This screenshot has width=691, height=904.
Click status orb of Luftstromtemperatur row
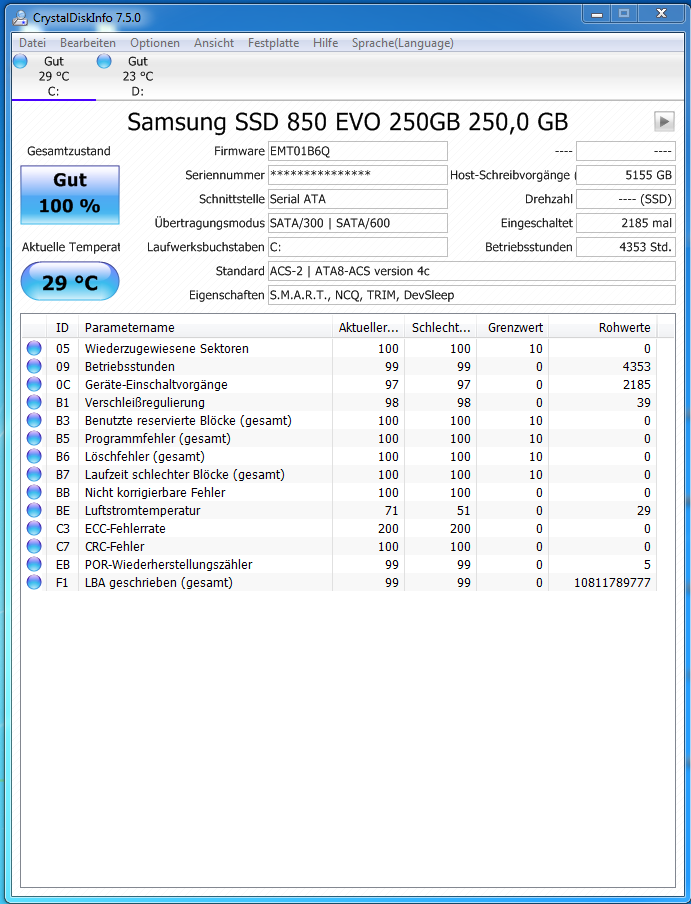[34, 510]
